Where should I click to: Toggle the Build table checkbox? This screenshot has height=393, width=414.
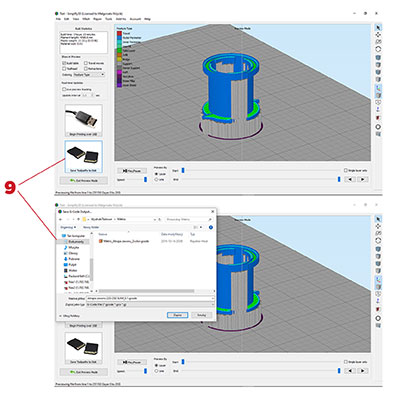pos(64,63)
